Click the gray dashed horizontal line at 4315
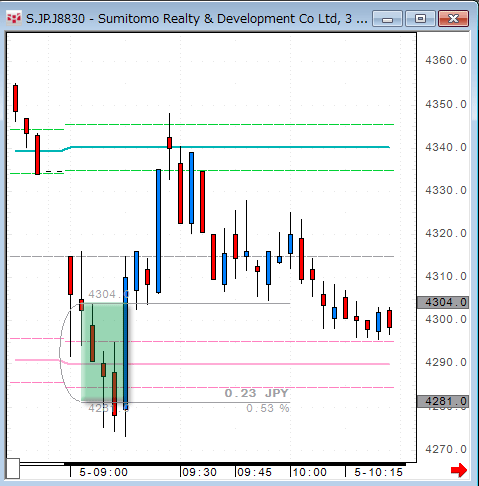479x486 pixels. (202, 257)
